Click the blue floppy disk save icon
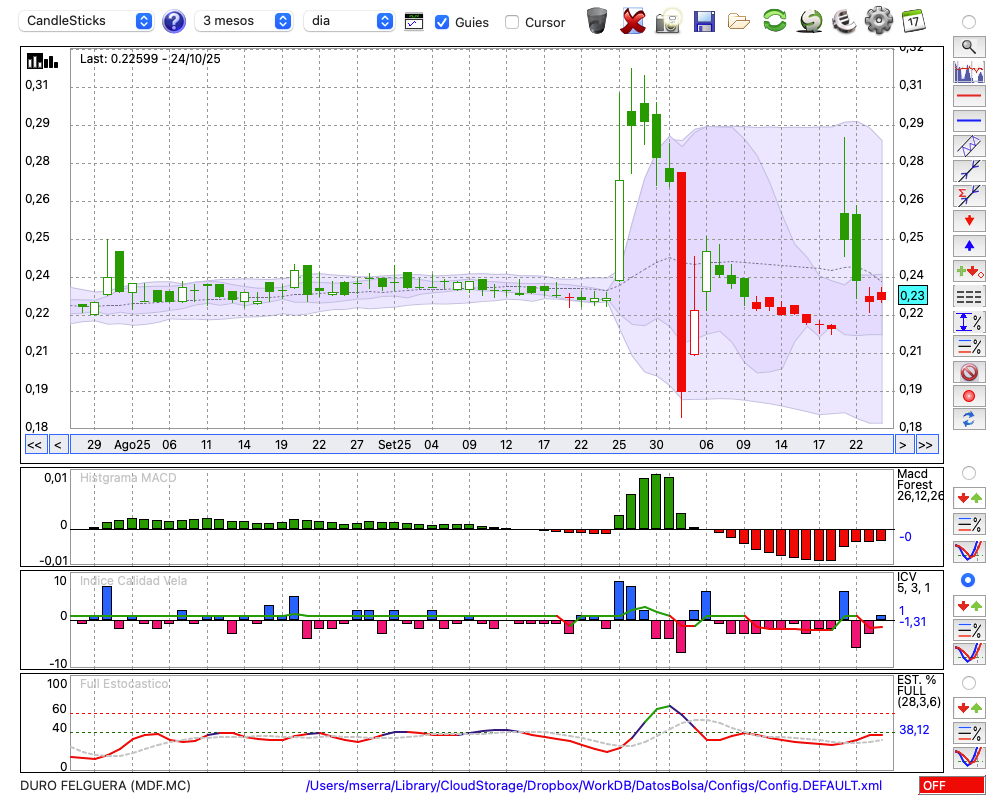The image size is (1000, 800). (704, 21)
